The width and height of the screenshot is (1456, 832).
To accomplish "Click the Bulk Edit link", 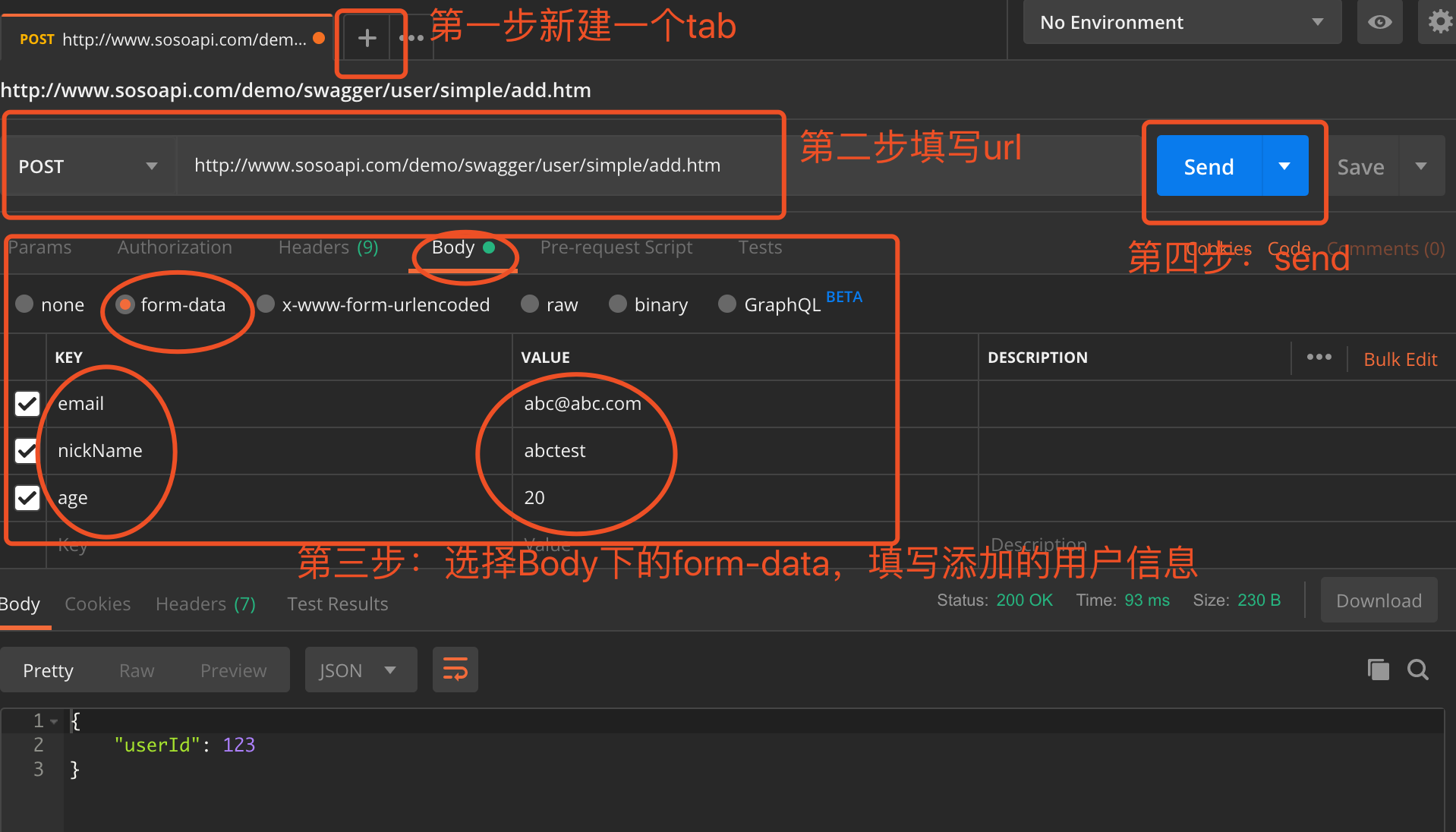I will tap(1400, 359).
